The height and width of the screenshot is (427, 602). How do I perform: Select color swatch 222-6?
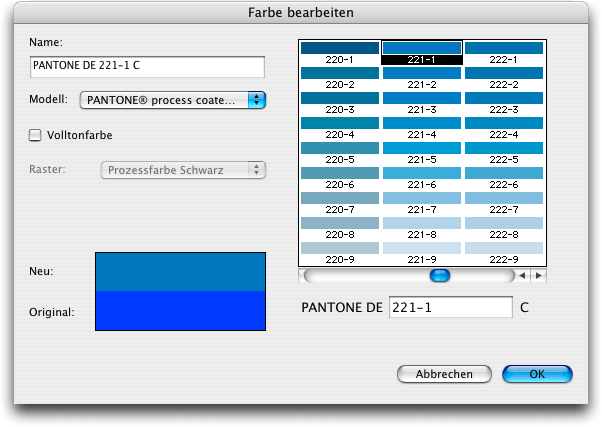coord(504,173)
